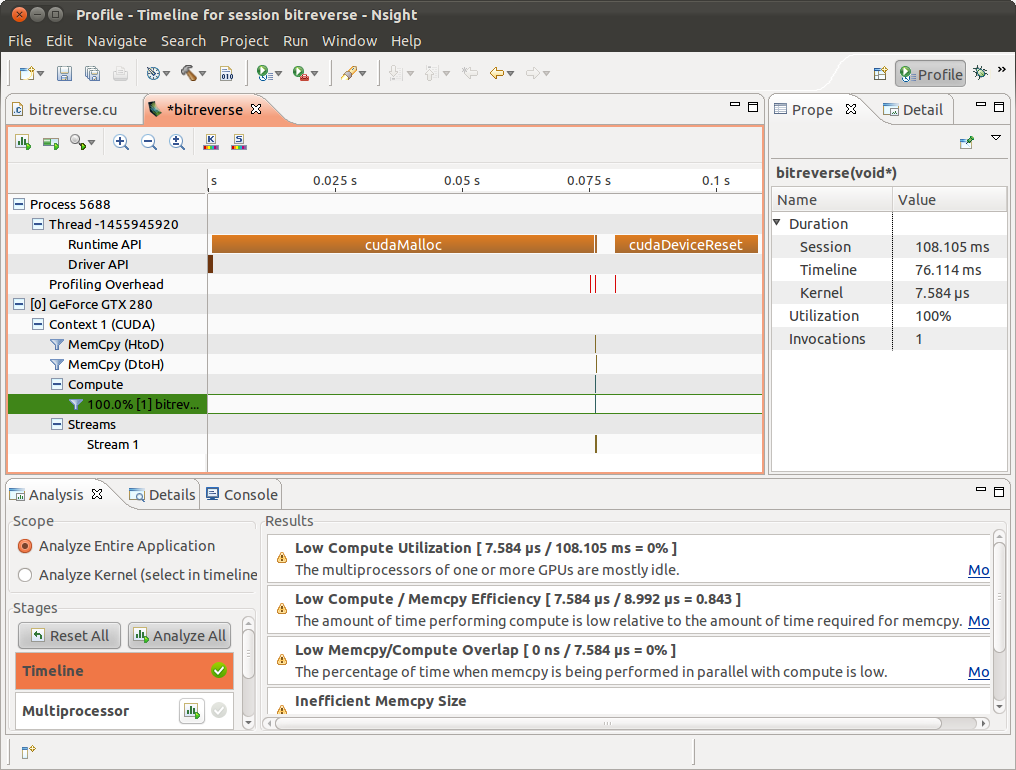1016x770 pixels.
Task: Open the binary file viewer icon
Action: 227,72
